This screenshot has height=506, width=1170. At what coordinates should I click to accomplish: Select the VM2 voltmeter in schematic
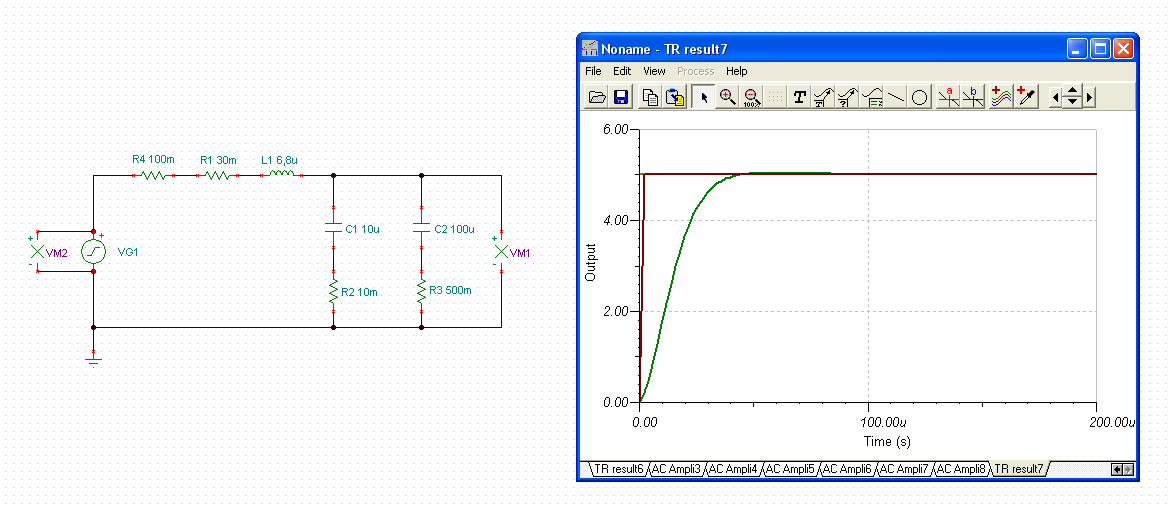tap(37, 252)
